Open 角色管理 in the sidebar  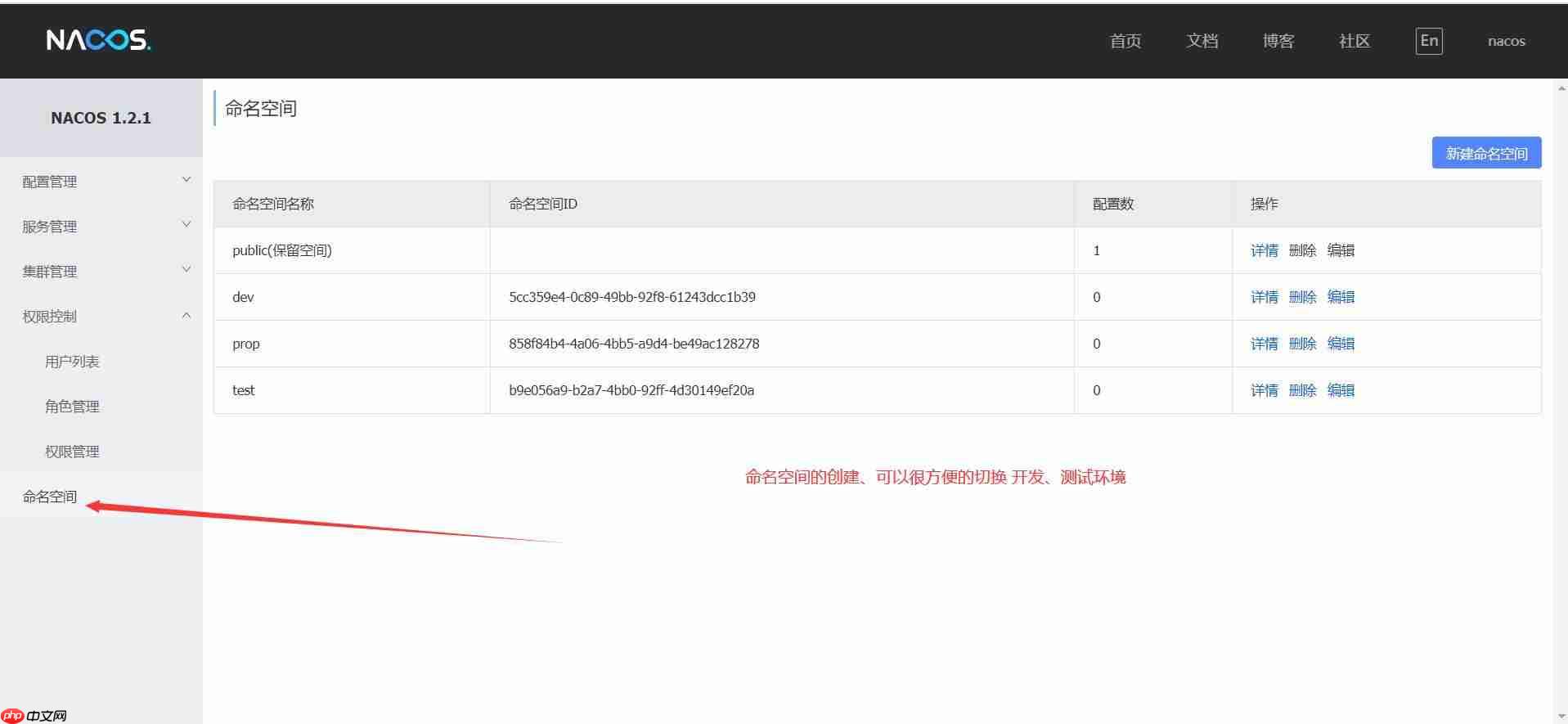click(72, 407)
